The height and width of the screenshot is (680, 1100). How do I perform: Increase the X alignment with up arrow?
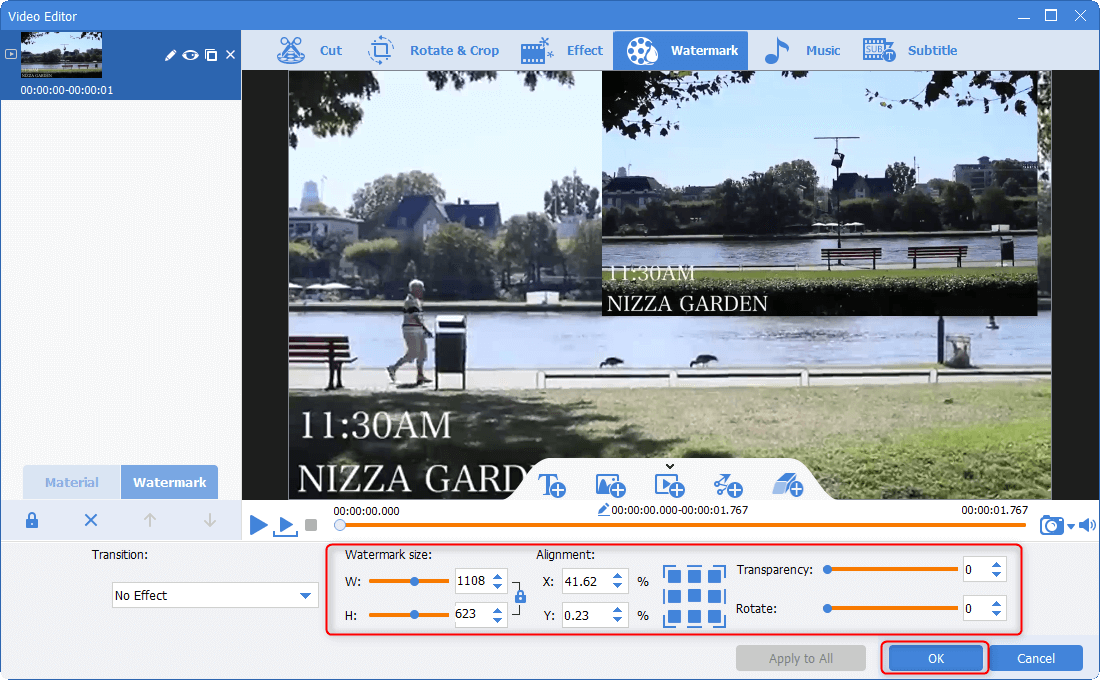pos(617,577)
